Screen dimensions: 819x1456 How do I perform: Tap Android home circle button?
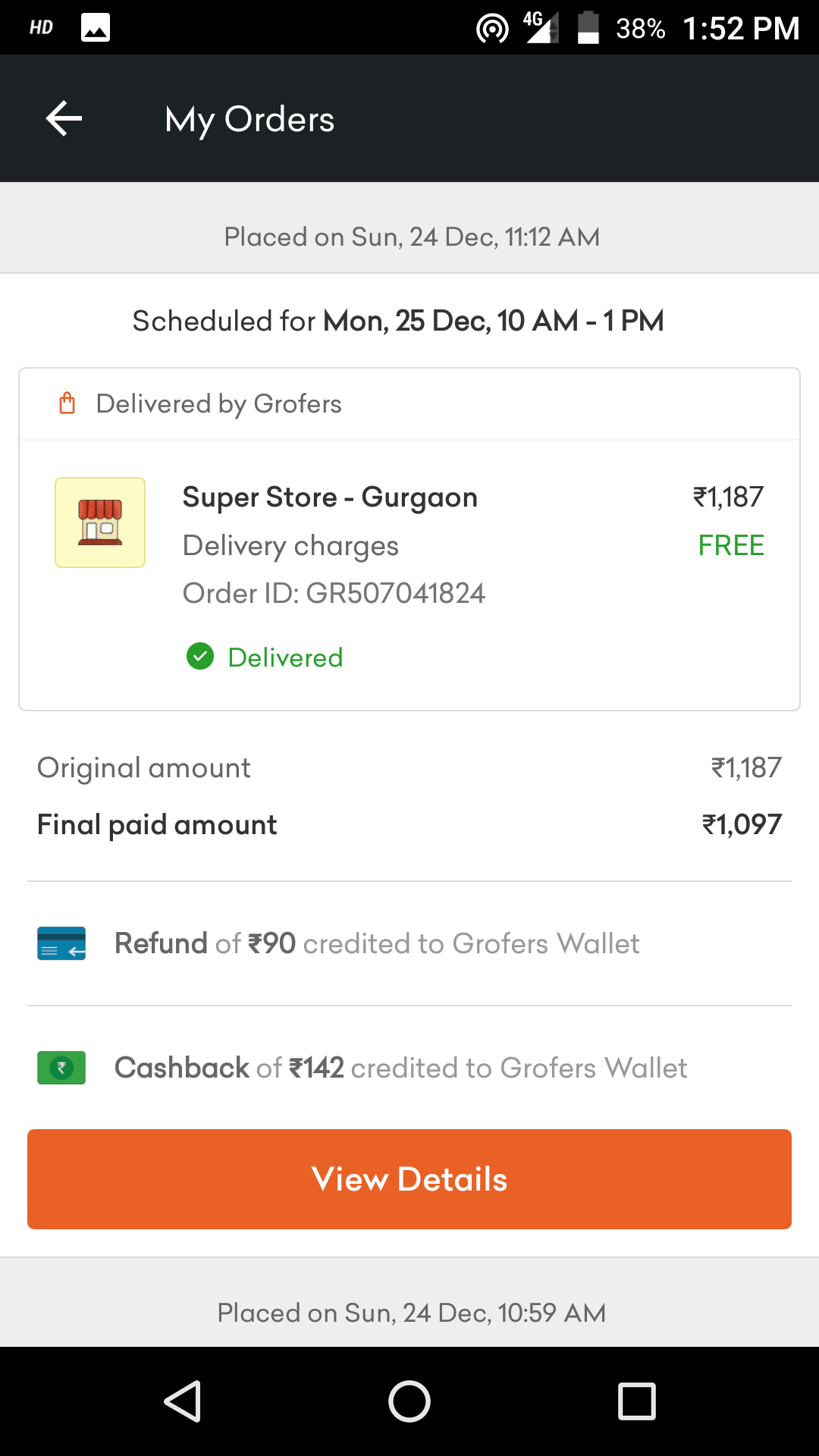point(409,1401)
